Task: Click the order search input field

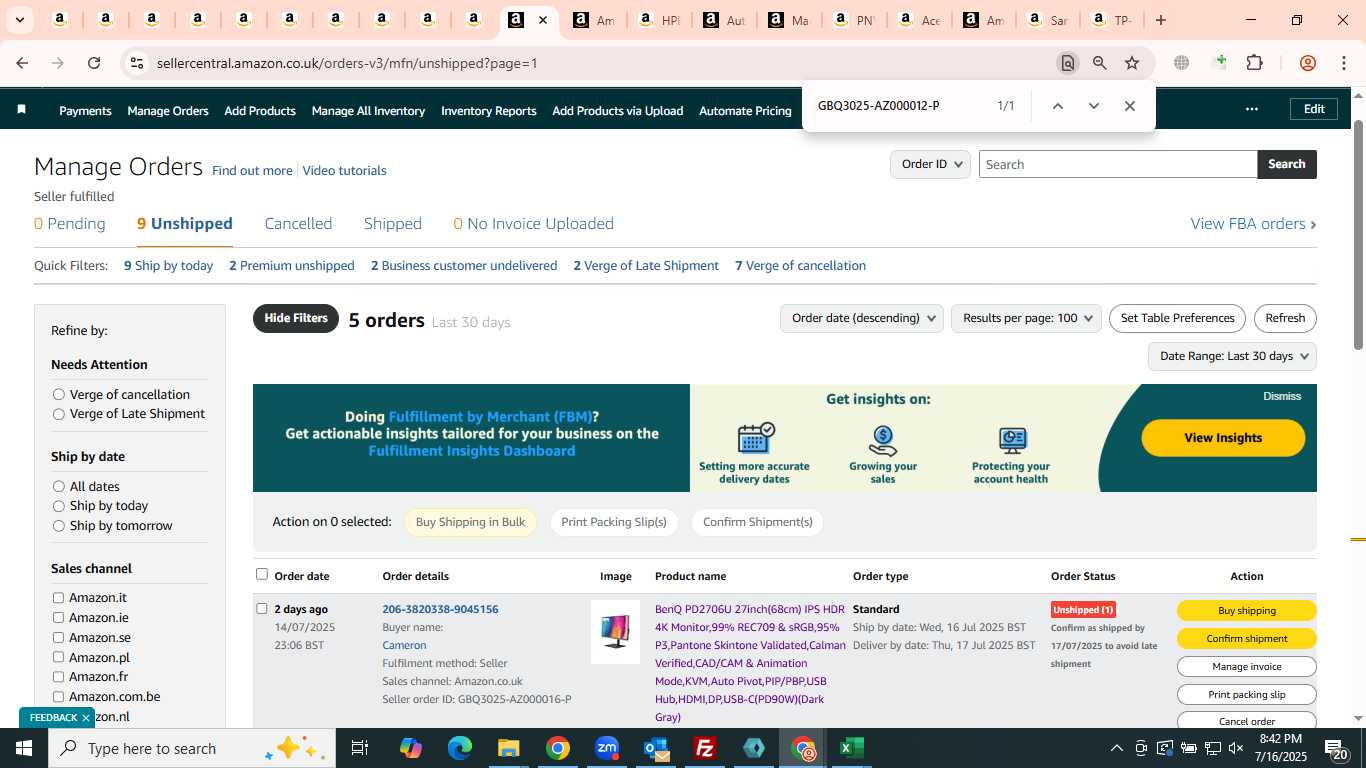Action: [x=1118, y=164]
